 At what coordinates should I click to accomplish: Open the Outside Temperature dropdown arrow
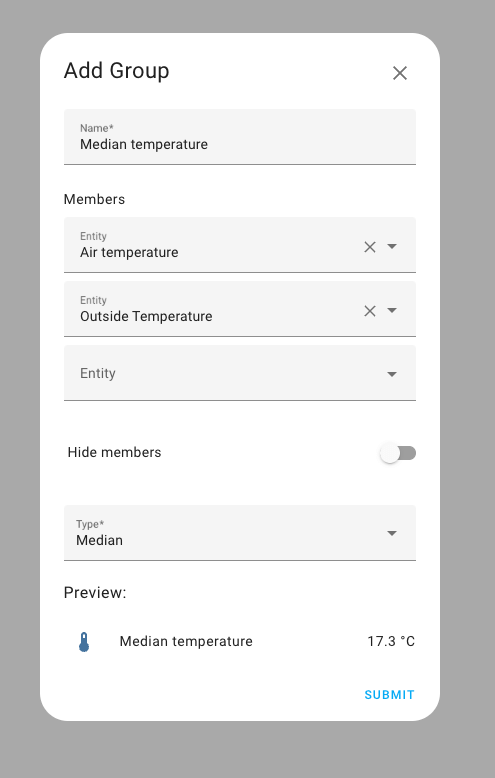click(x=392, y=310)
